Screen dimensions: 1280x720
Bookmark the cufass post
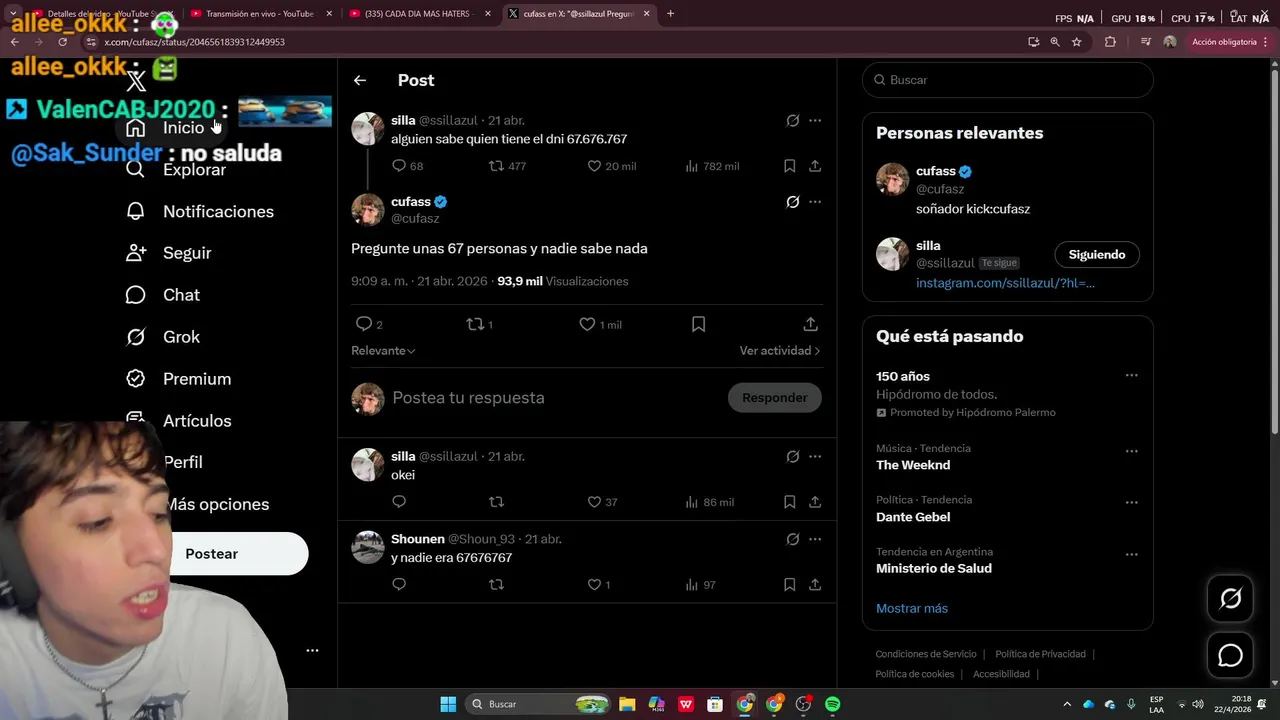coord(699,324)
